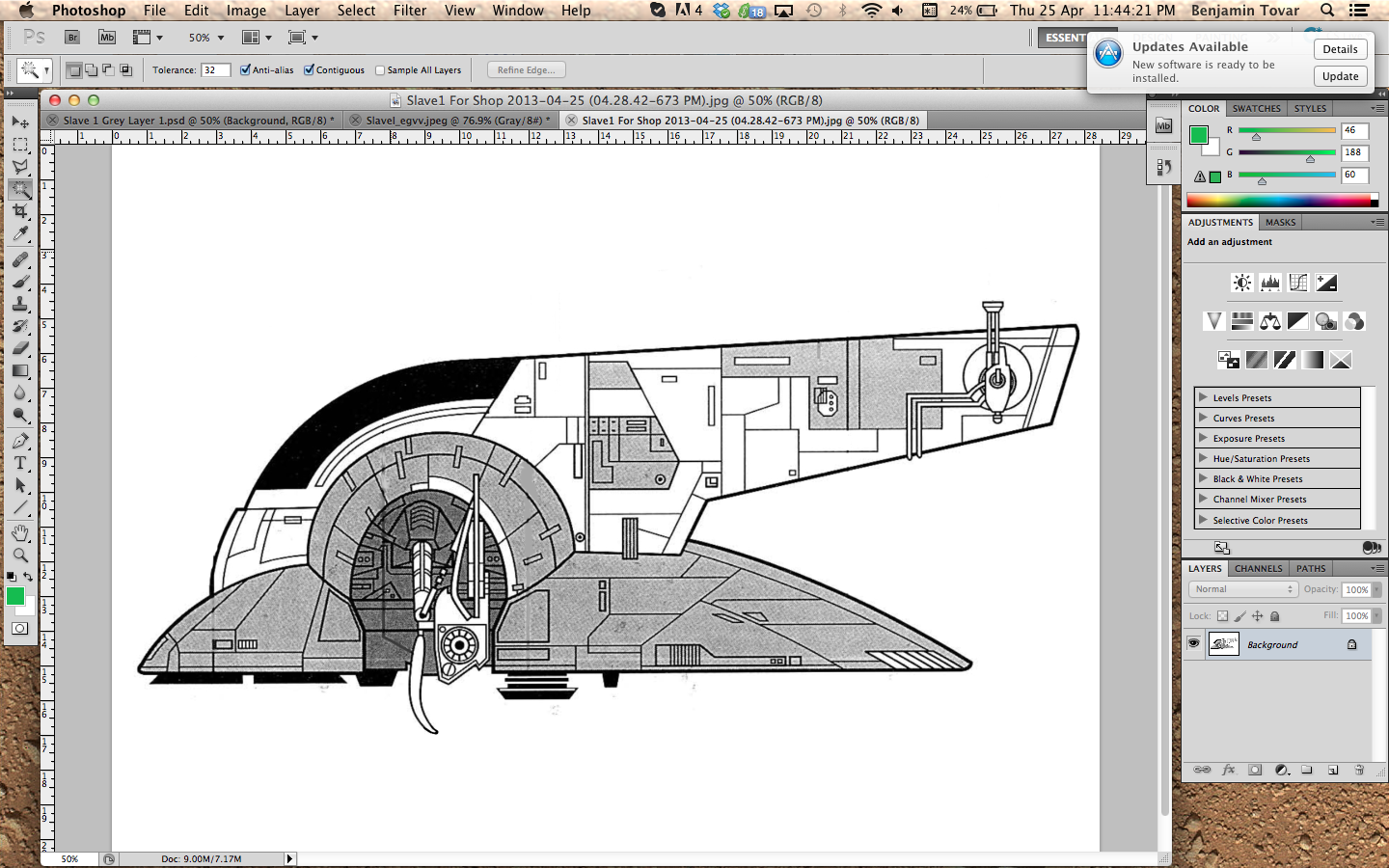
Task: Select the Hand tool
Action: coord(19,532)
